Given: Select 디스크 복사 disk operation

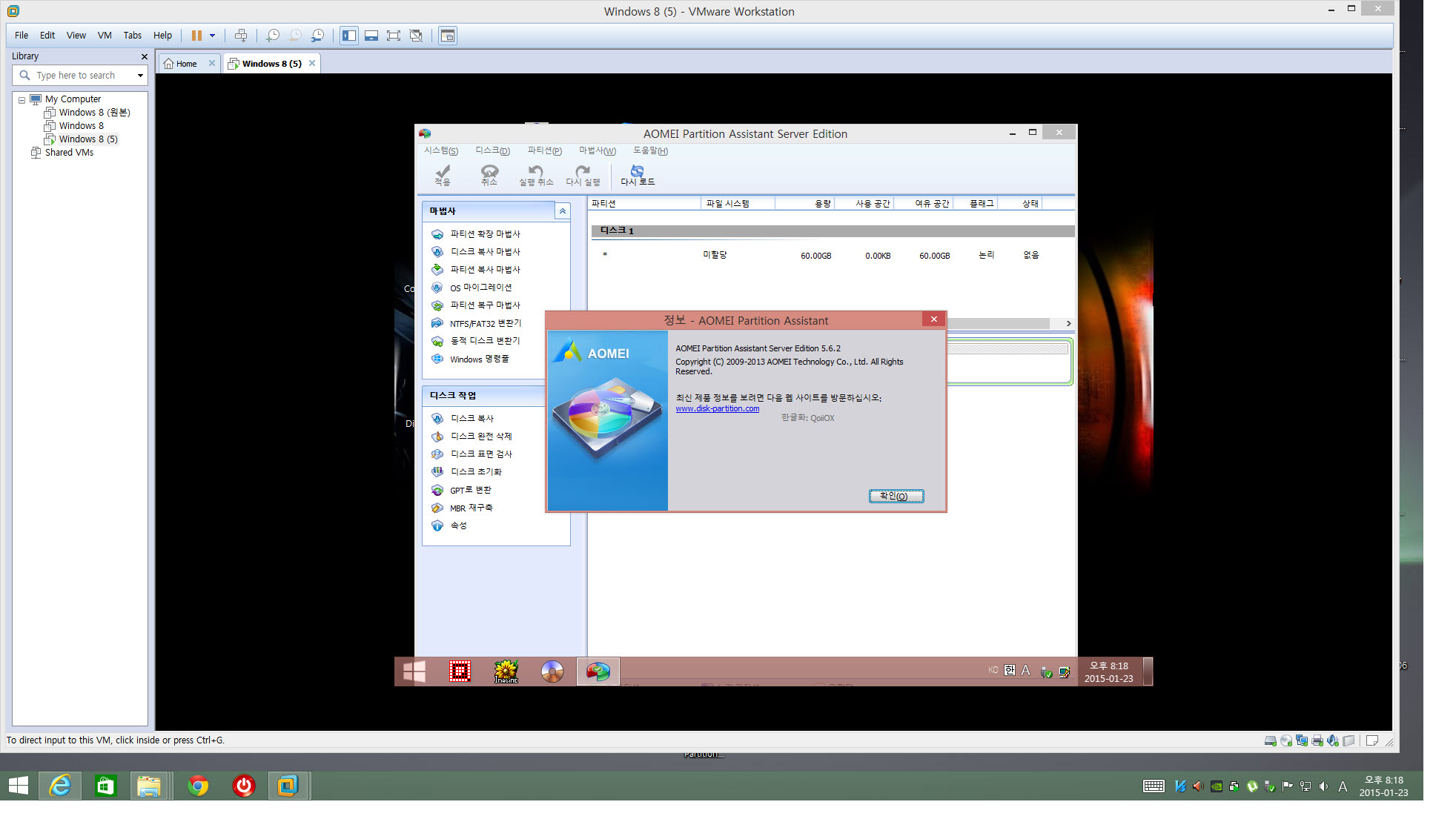Looking at the screenshot, I should tap(471, 419).
